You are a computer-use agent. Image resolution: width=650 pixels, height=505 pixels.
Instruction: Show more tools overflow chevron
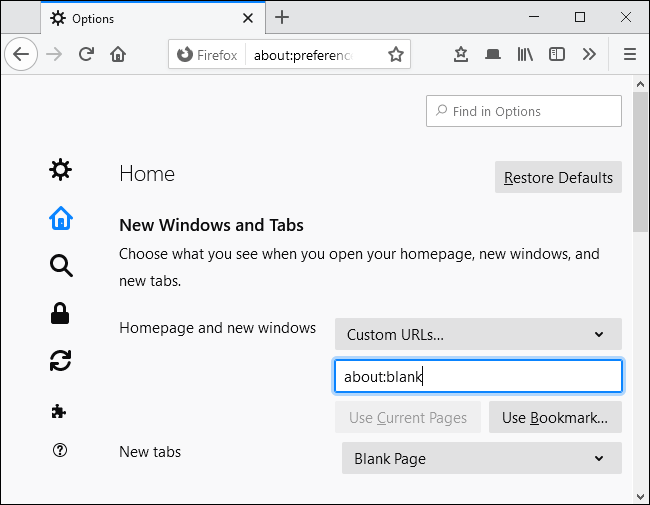tap(589, 55)
